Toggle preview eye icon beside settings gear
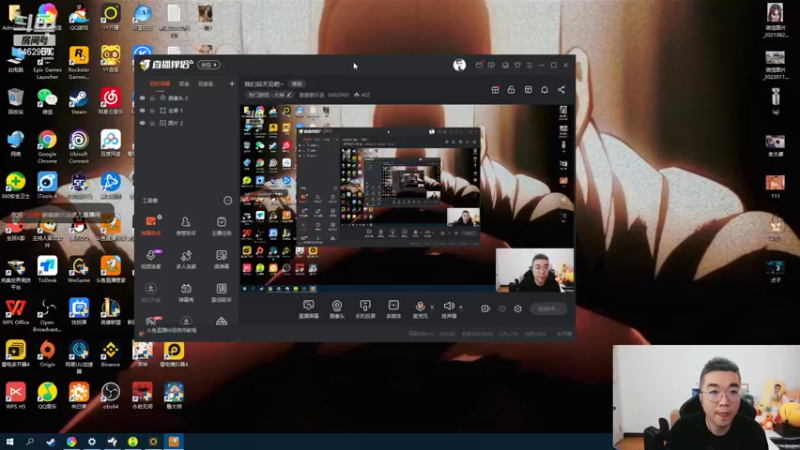The height and width of the screenshot is (450, 800). pos(502,309)
